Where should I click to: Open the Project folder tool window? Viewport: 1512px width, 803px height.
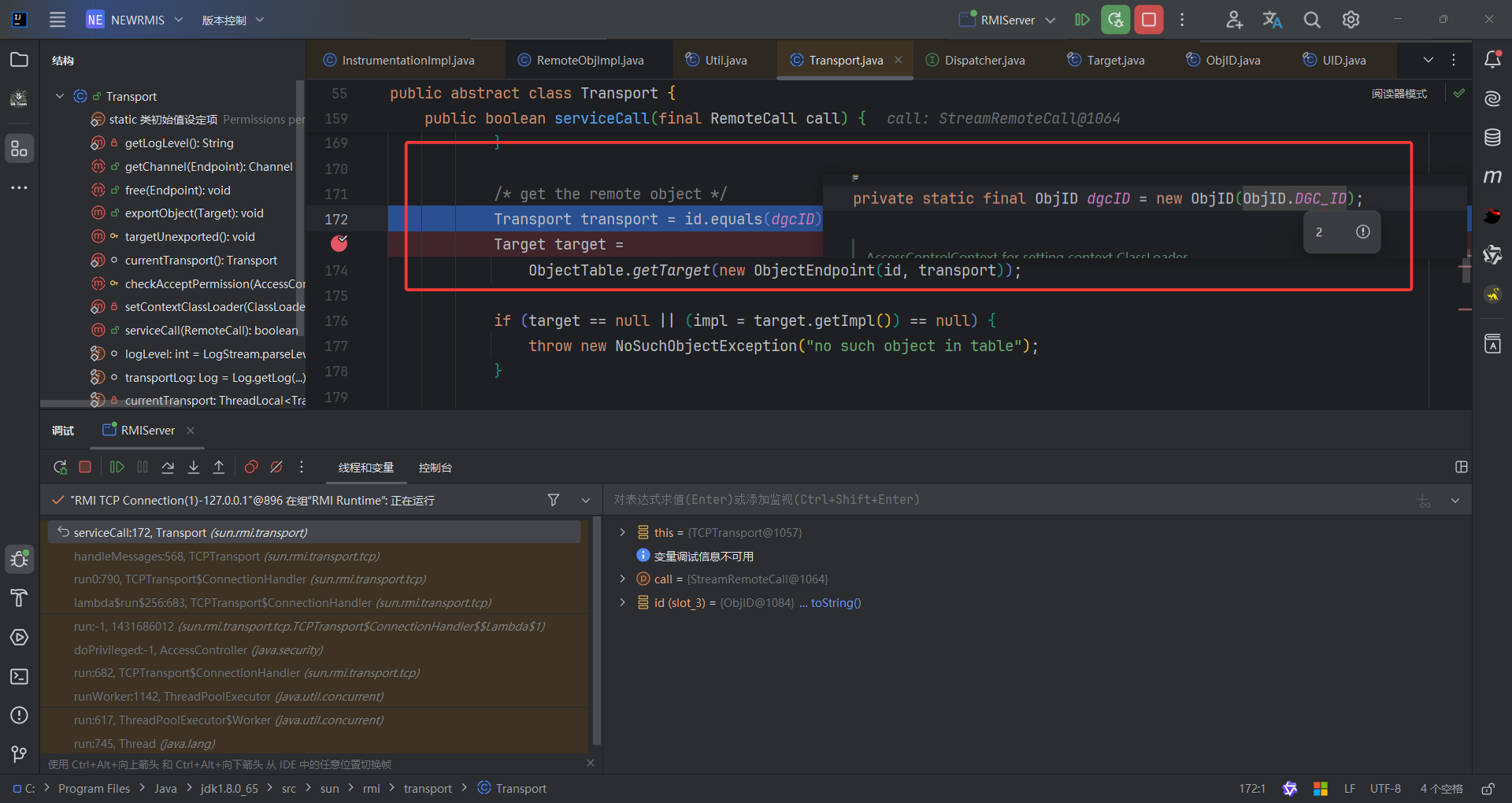(19, 60)
